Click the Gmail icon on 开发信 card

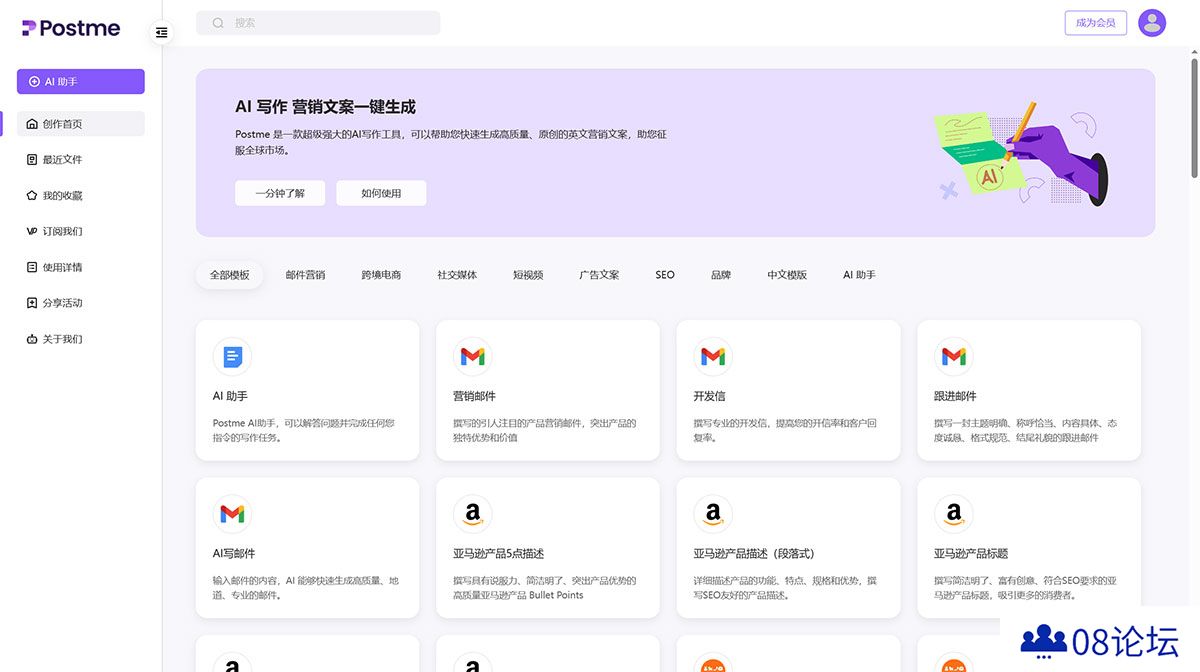click(x=713, y=356)
